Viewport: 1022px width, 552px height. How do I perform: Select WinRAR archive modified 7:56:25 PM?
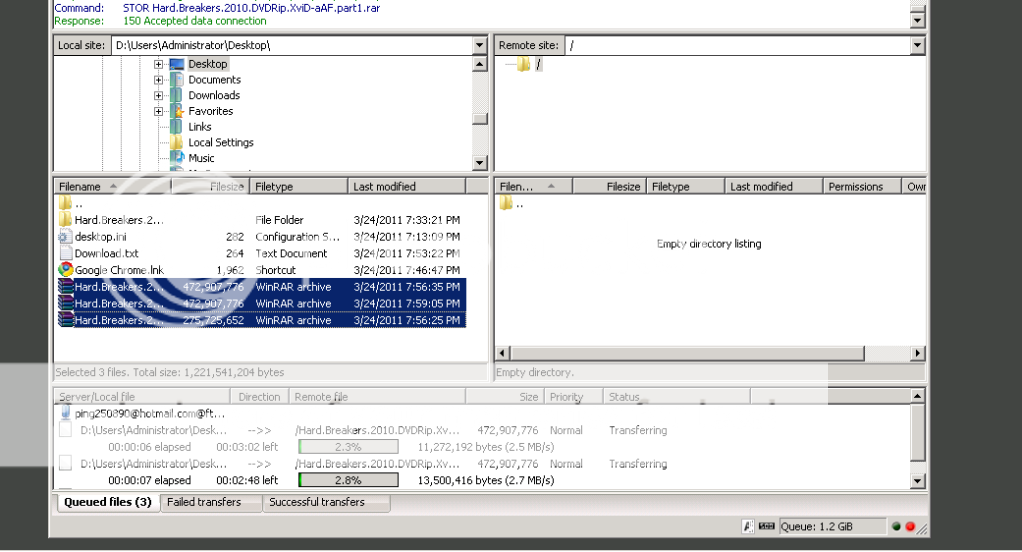pos(262,320)
